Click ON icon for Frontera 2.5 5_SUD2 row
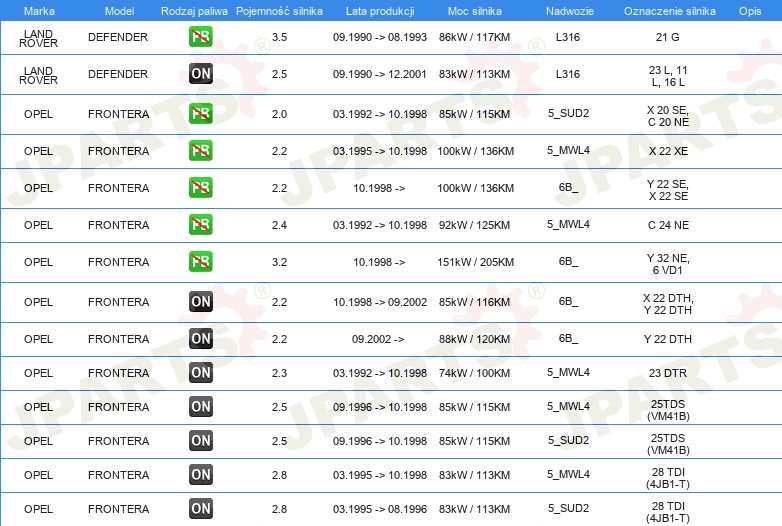Viewport: 782px width, 526px height. click(200, 440)
